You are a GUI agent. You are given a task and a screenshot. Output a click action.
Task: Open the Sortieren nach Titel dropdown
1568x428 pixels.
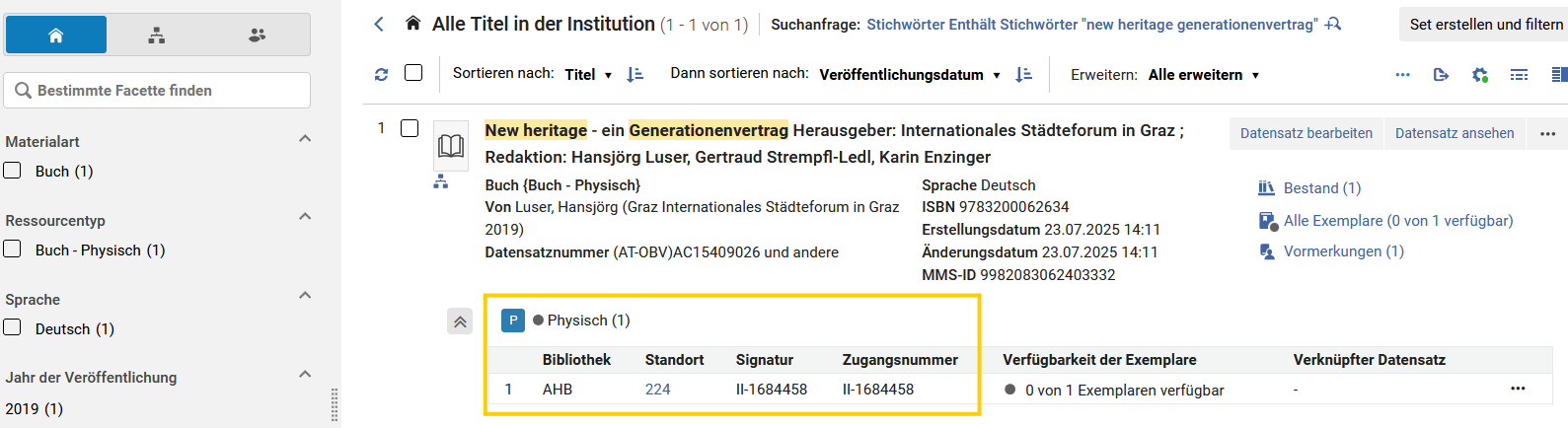(x=589, y=74)
